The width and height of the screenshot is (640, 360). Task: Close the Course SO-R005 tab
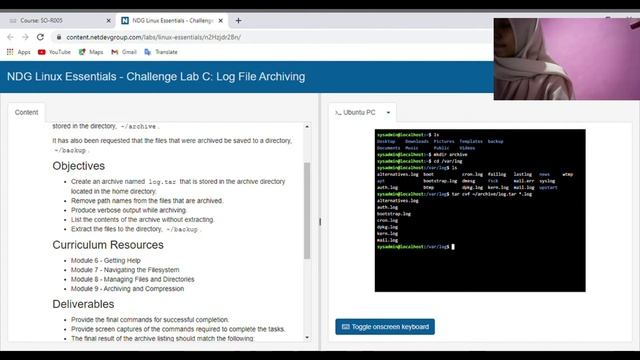pos(109,20)
